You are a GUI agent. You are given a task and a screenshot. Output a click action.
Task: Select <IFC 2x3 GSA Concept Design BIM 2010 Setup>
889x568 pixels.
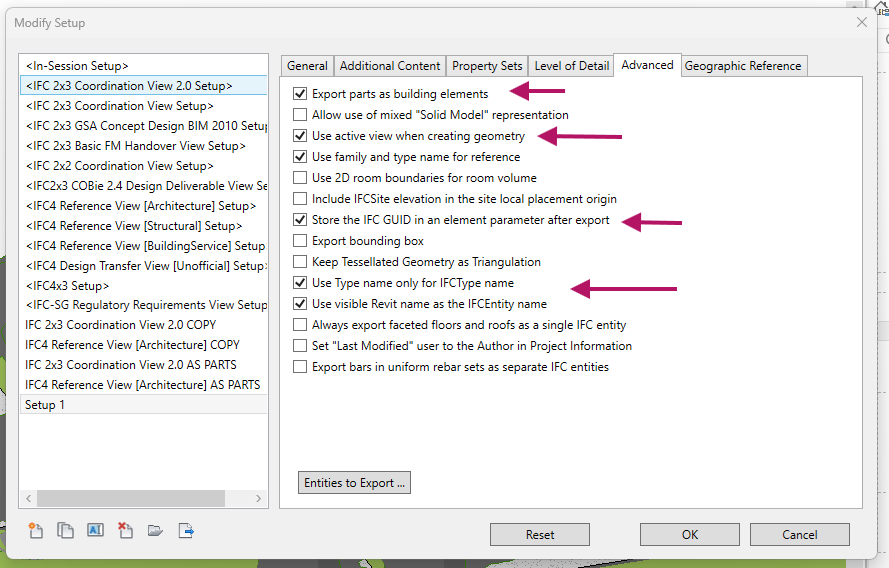[x=143, y=125]
